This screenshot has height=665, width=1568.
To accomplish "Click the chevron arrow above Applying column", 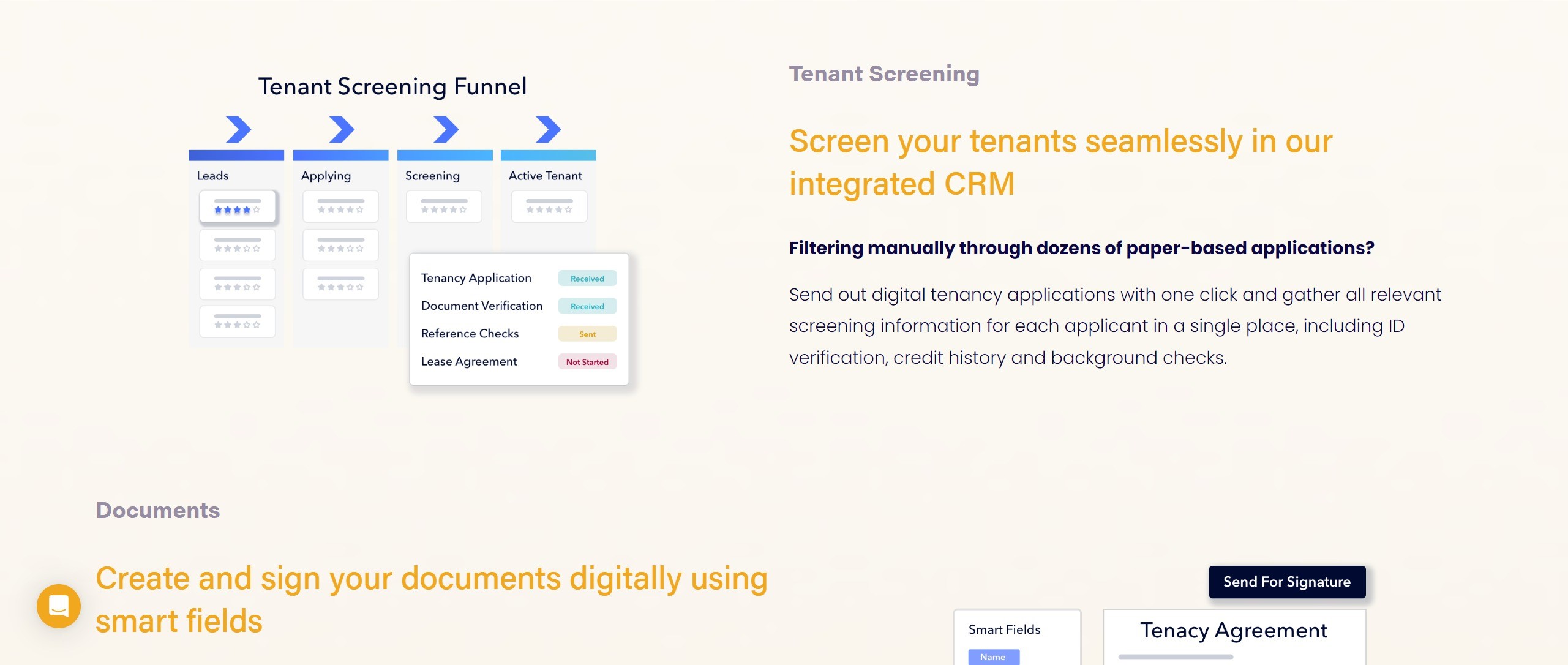I will [x=342, y=129].
